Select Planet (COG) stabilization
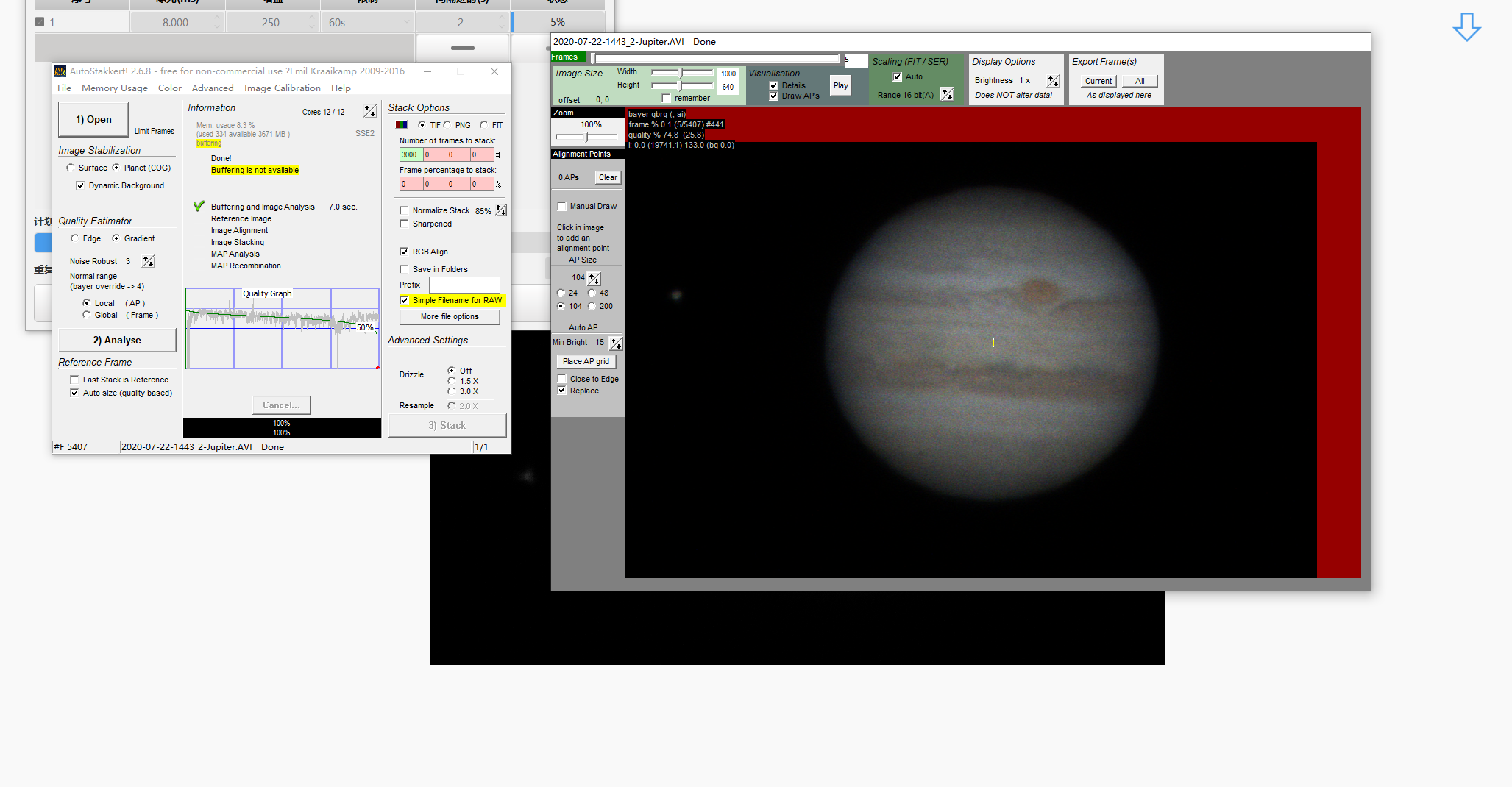The image size is (1512, 787). pyautogui.click(x=116, y=168)
